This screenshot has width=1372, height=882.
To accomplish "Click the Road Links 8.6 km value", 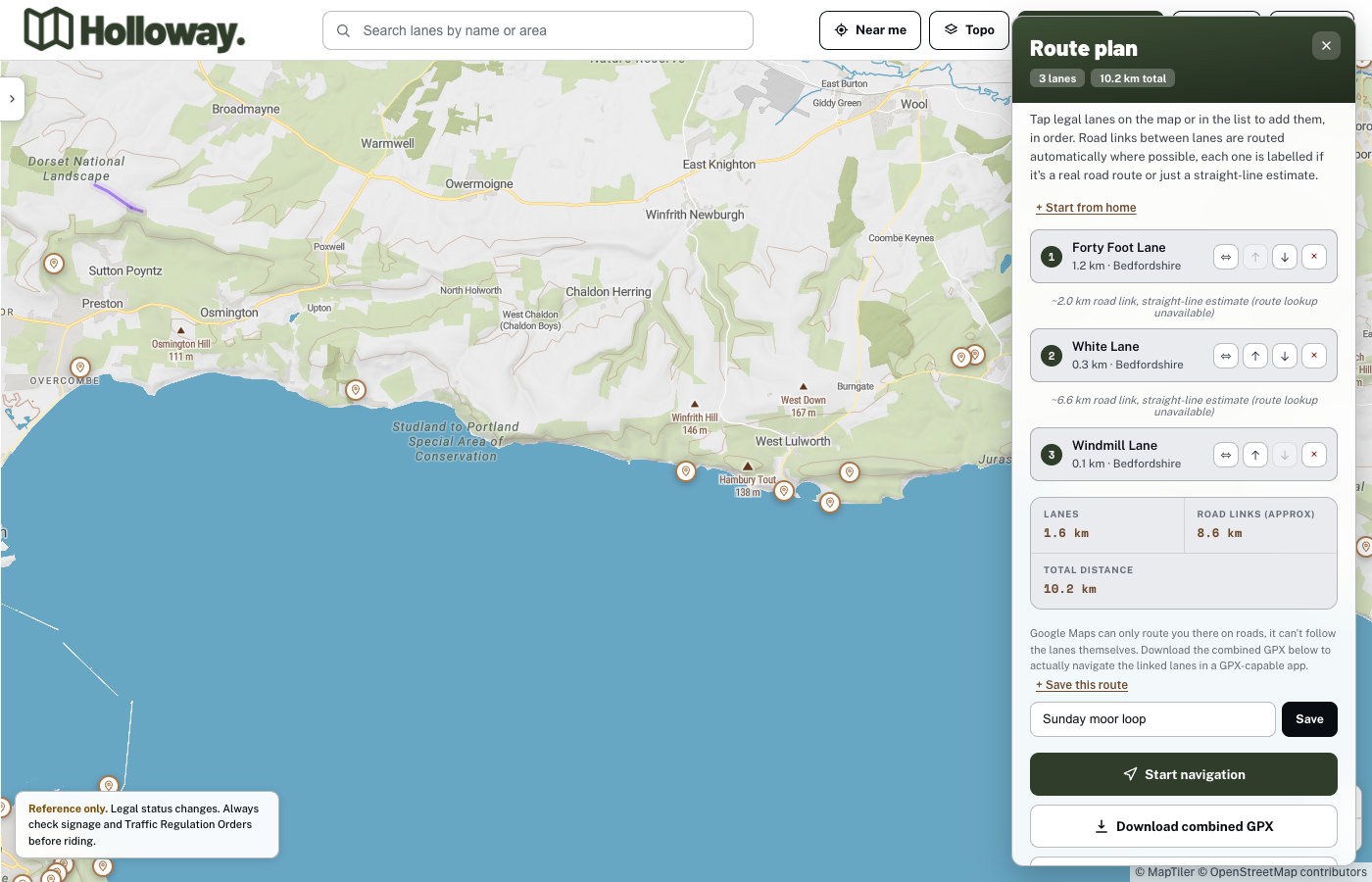I will (1219, 533).
